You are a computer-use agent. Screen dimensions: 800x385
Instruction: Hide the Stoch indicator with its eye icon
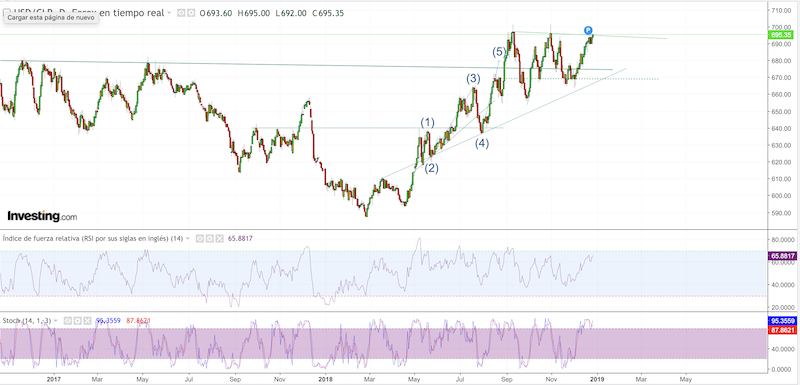(x=68, y=321)
